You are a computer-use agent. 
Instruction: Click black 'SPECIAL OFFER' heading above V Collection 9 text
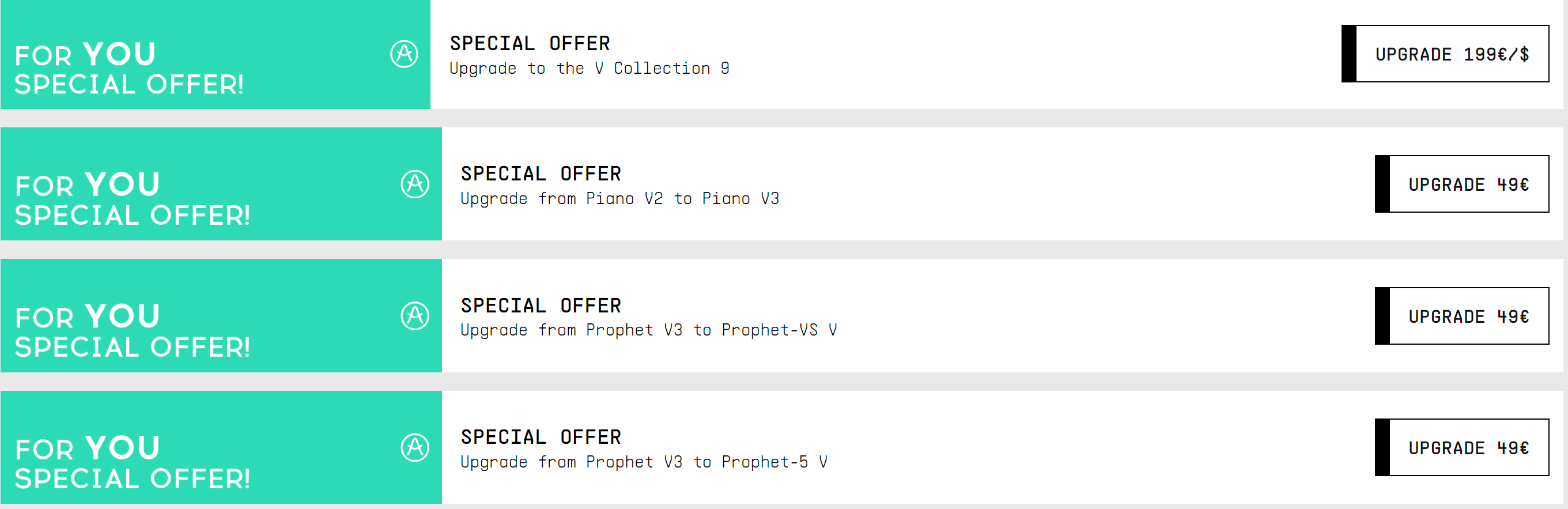[x=530, y=43]
